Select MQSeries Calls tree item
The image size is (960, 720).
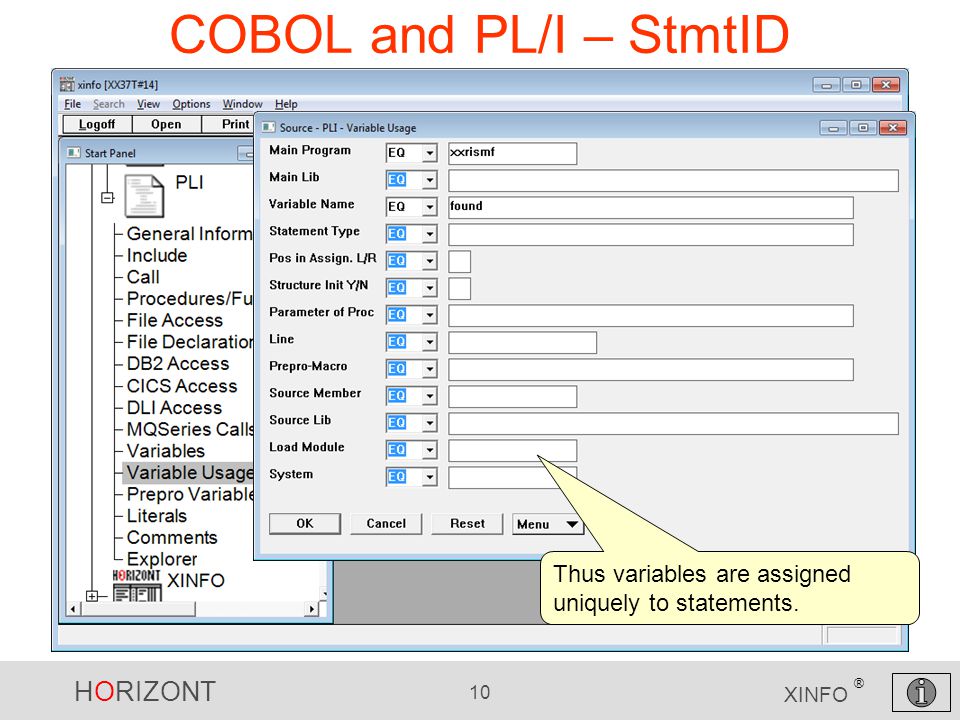click(x=189, y=429)
